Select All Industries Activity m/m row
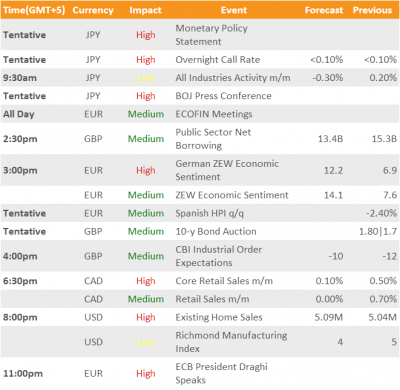Viewport: 400px width, 390px height. tap(200, 78)
